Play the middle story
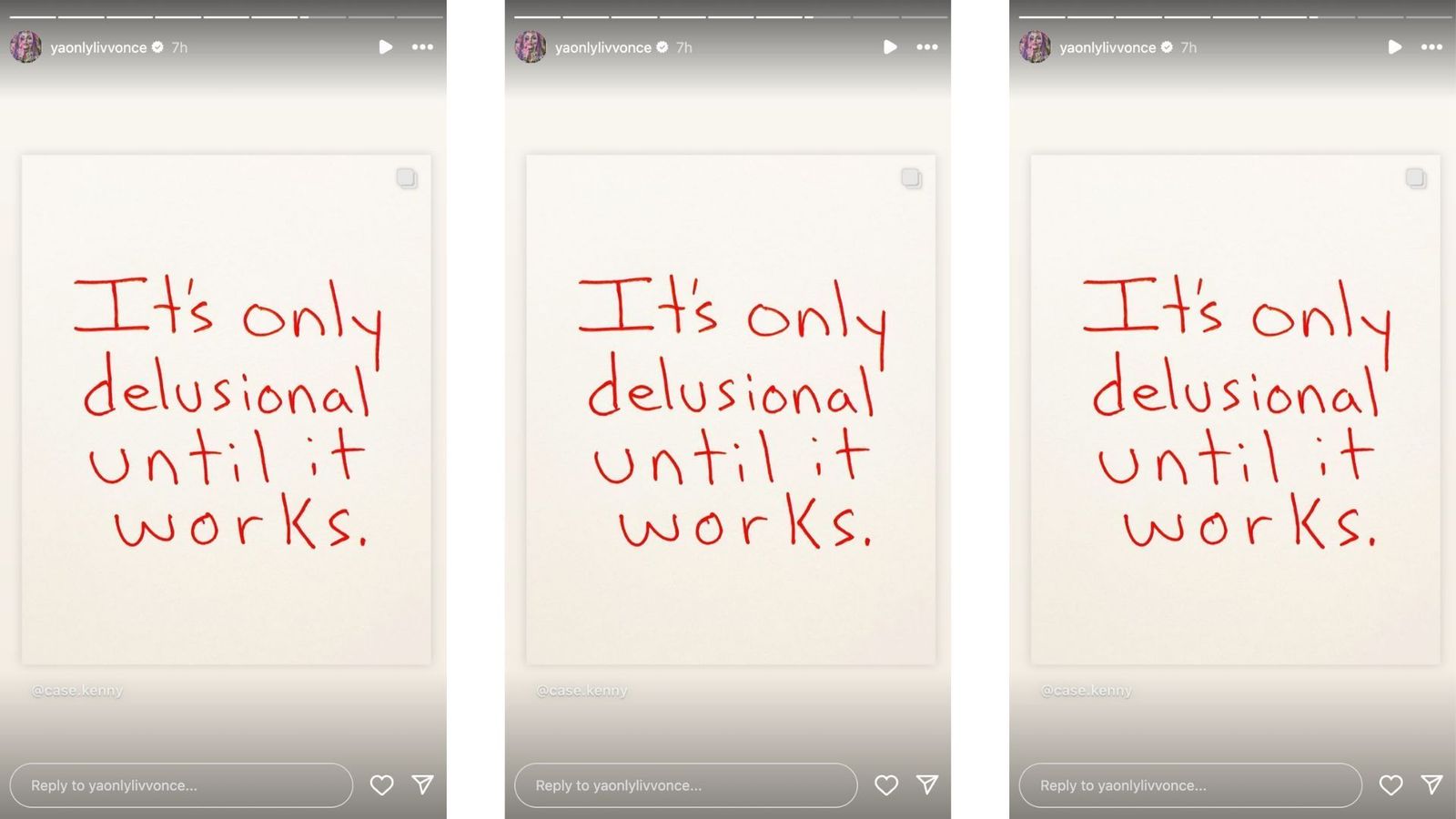This screenshot has height=819, width=1456. [x=890, y=46]
